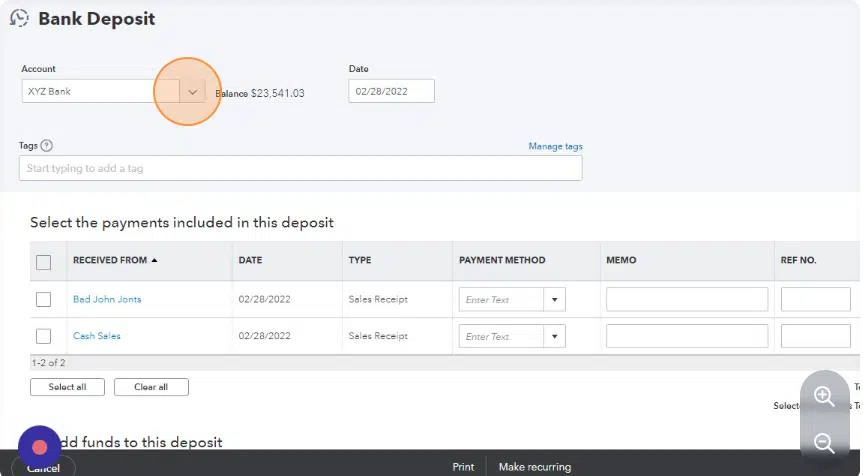The height and width of the screenshot is (476, 863).
Task: Click the Memo field for Bad John Jonts
Action: coord(687,300)
